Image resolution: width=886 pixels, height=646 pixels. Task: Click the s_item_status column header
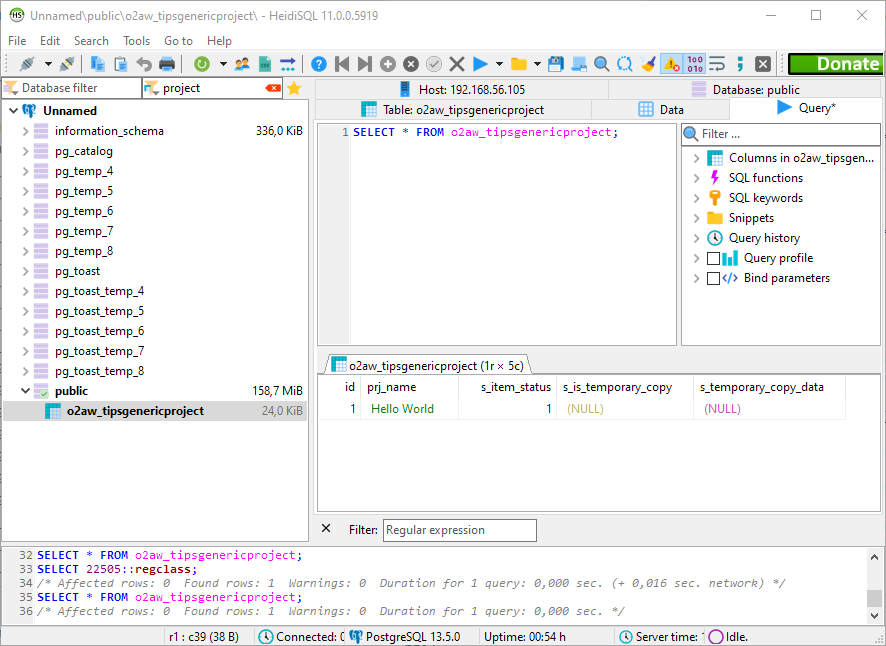click(507, 387)
